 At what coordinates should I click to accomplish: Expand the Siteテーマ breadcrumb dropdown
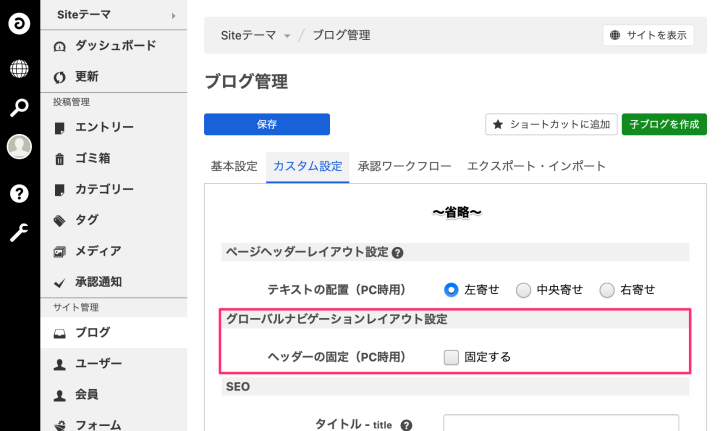[x=287, y=36]
